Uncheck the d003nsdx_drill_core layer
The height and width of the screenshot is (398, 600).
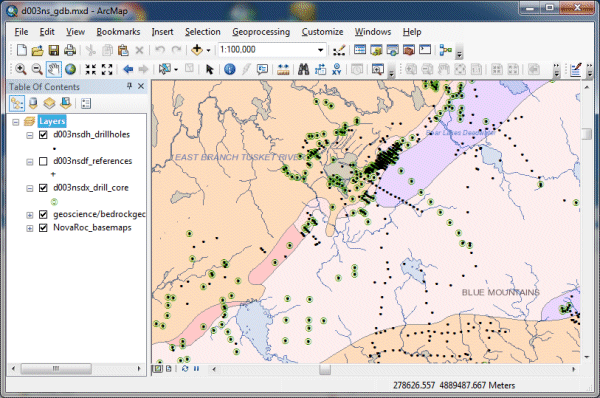tap(43, 188)
